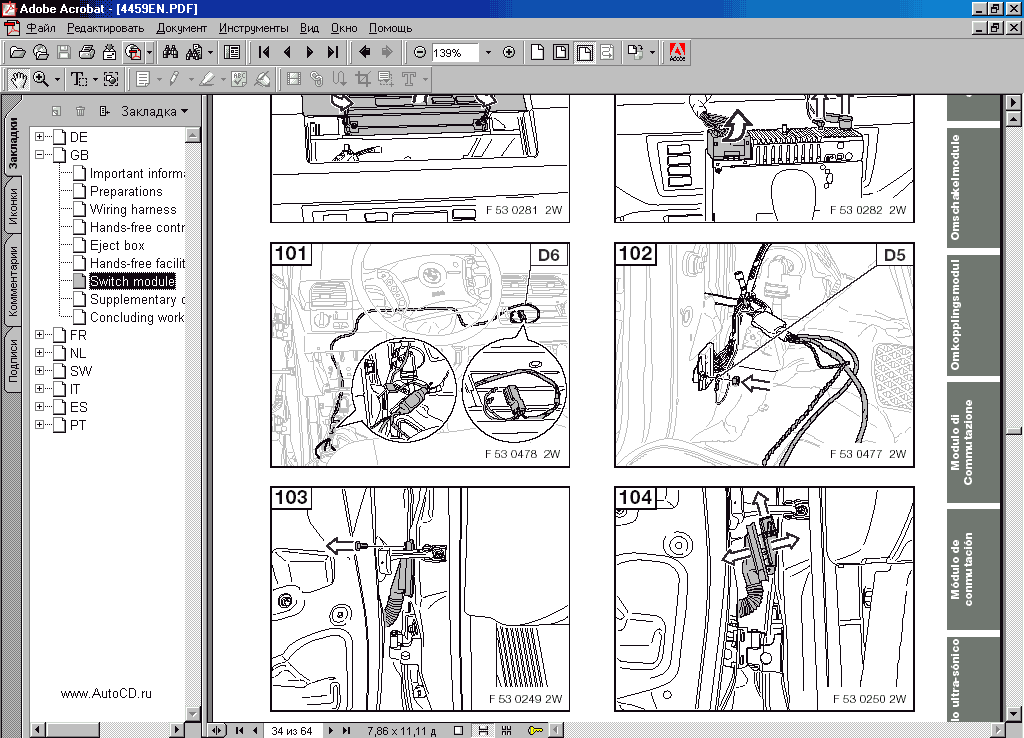Open the zoom tool dropdown arrow

(x=57, y=80)
